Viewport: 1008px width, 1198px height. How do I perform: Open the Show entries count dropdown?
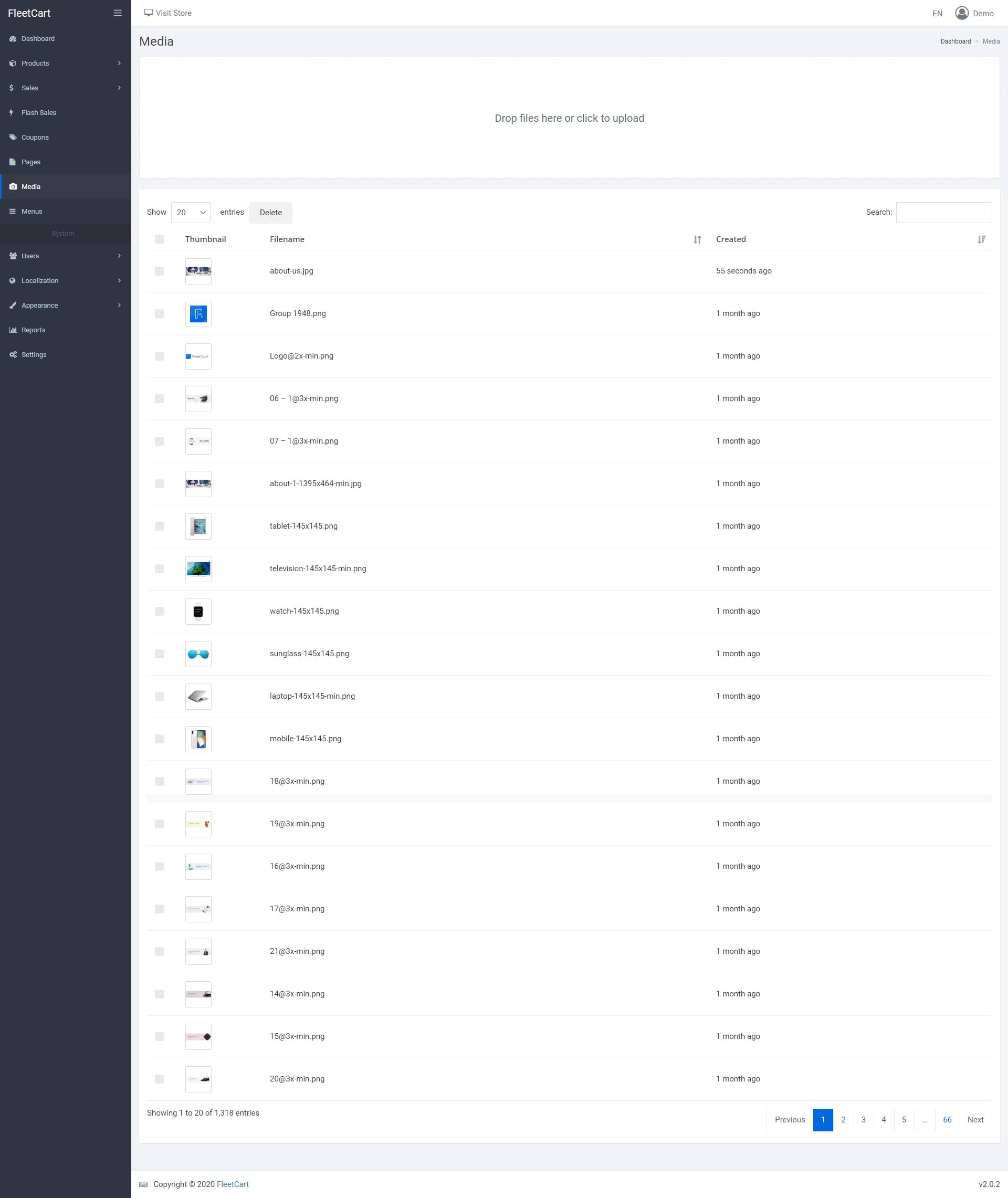pos(190,213)
